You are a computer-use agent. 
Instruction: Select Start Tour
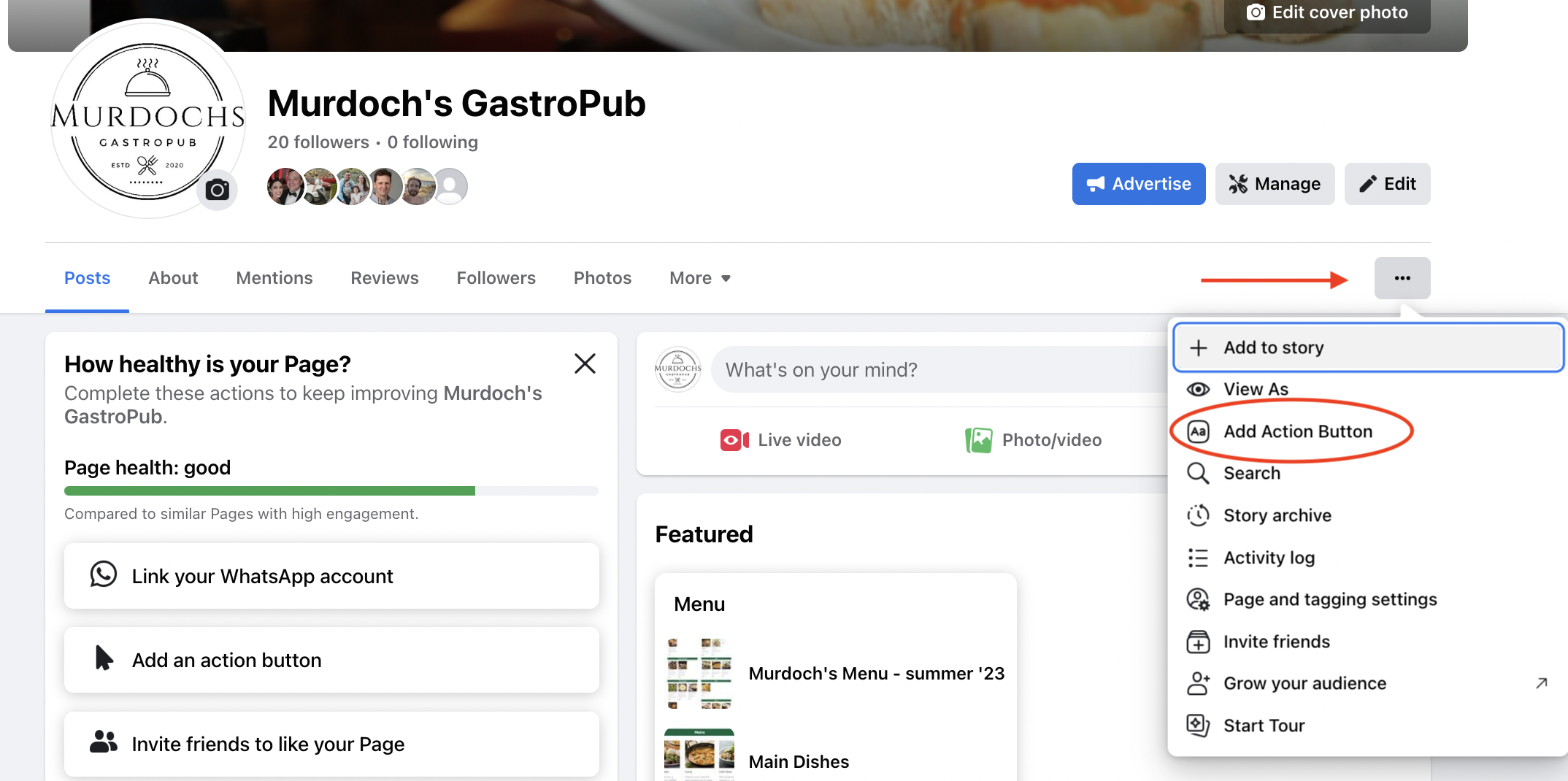[1368, 726]
